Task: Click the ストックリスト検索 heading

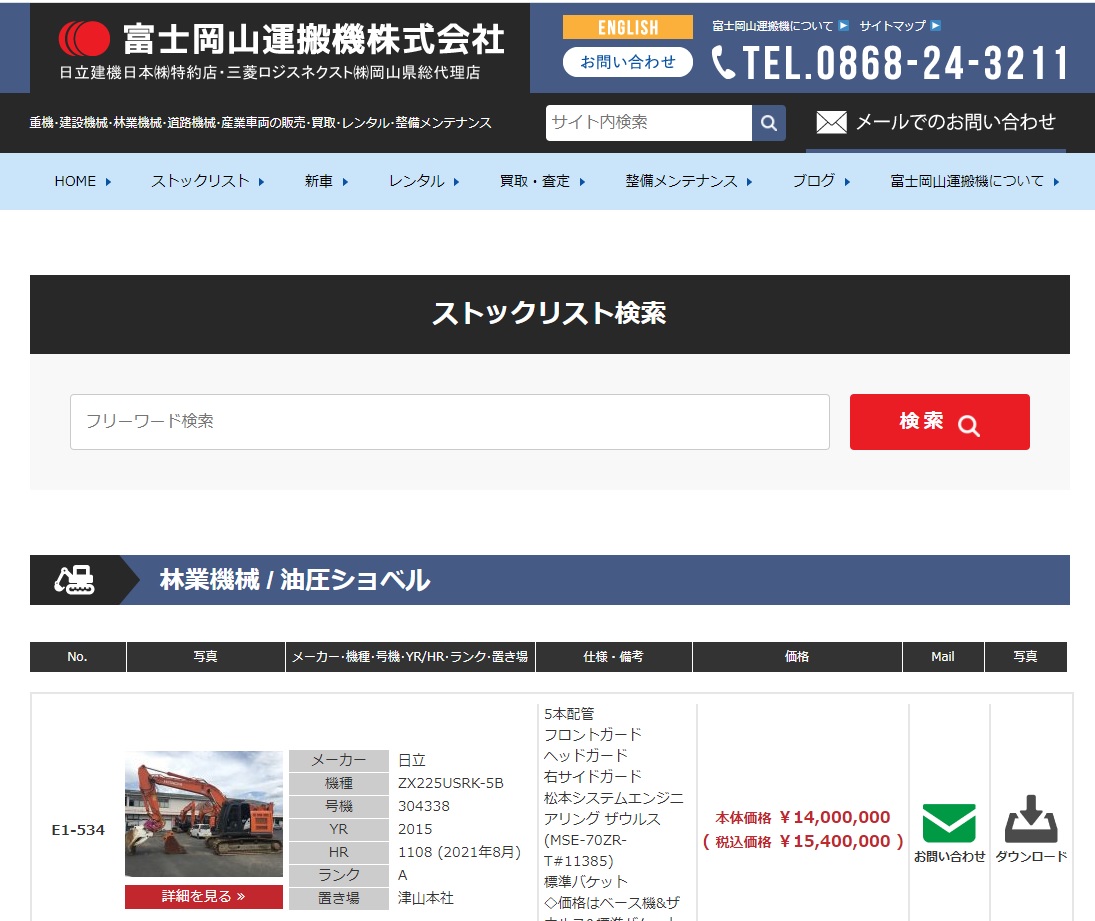Action: click(x=550, y=314)
